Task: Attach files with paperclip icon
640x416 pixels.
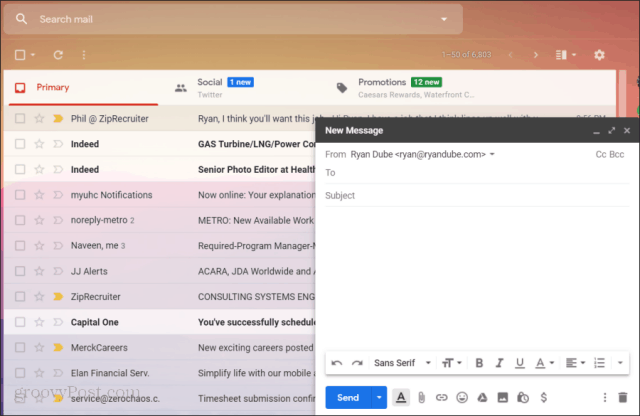Action: (422, 398)
